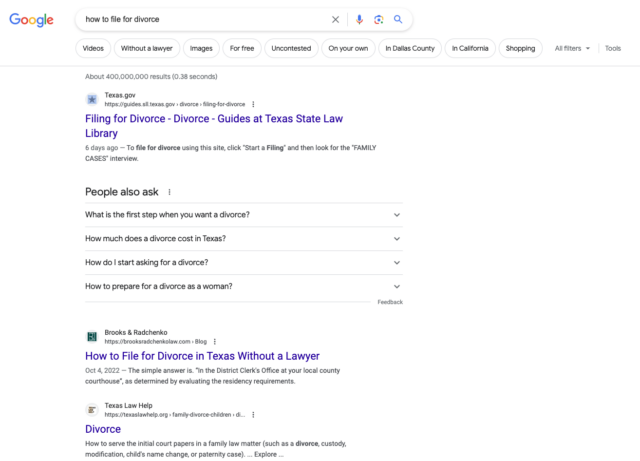The width and height of the screenshot is (640, 461).
Task: Select the Uncontested chip
Action: pyautogui.click(x=291, y=48)
